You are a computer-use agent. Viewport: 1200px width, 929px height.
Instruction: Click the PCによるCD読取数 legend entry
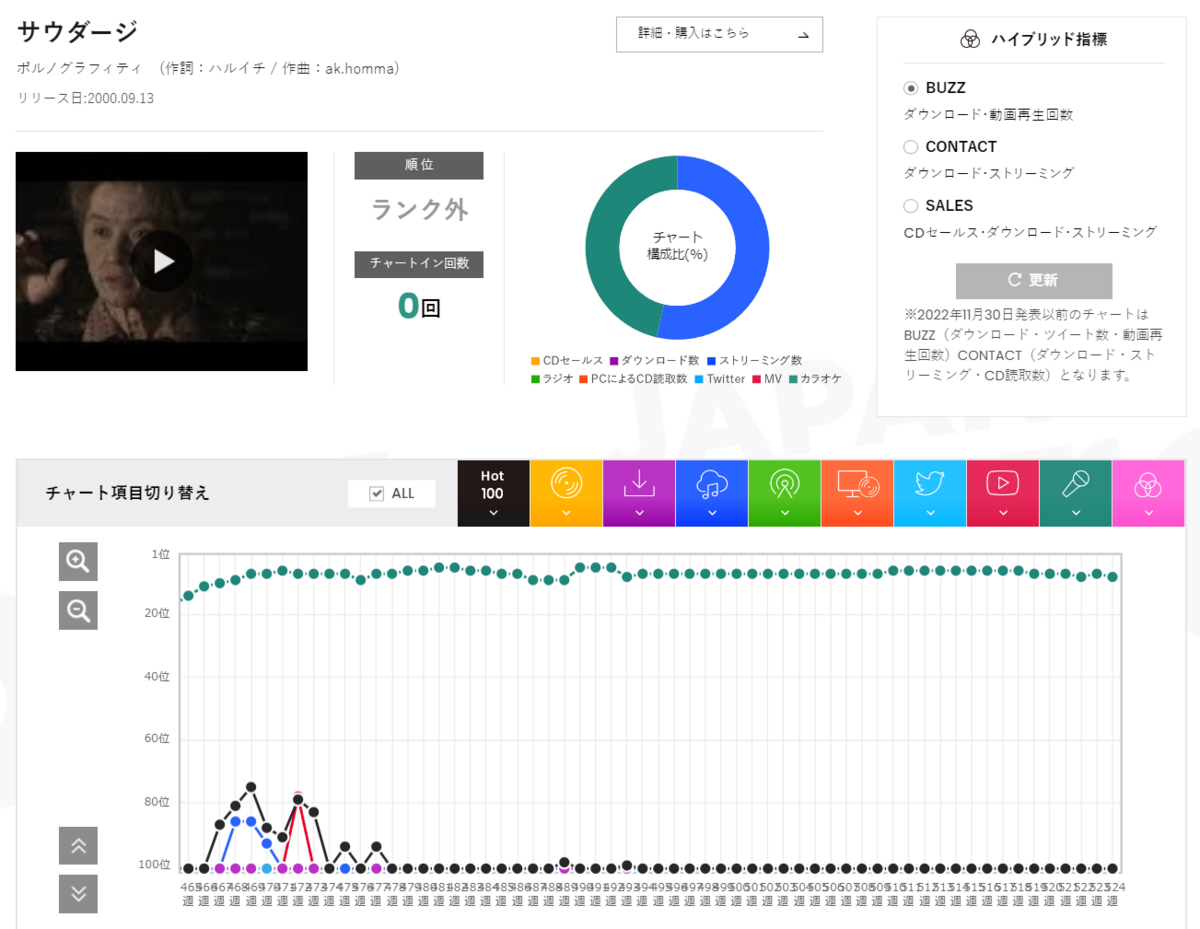pyautogui.click(x=634, y=380)
